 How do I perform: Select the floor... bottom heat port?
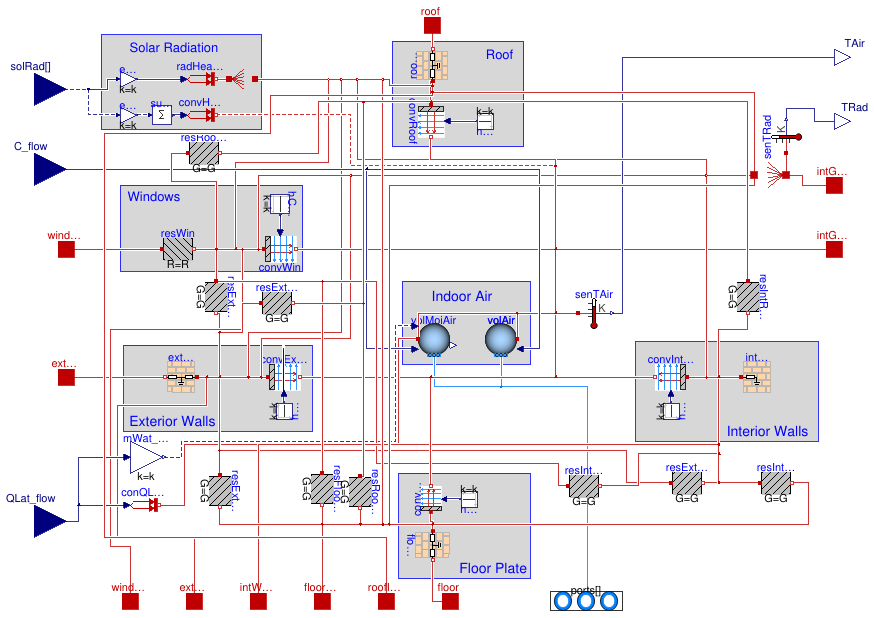pos(322,601)
